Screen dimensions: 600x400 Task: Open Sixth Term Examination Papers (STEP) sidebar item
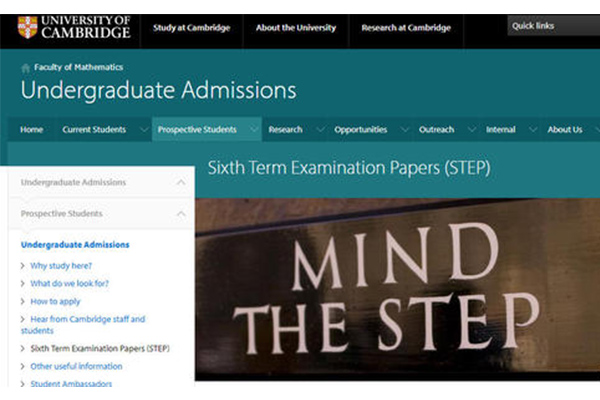pos(100,348)
